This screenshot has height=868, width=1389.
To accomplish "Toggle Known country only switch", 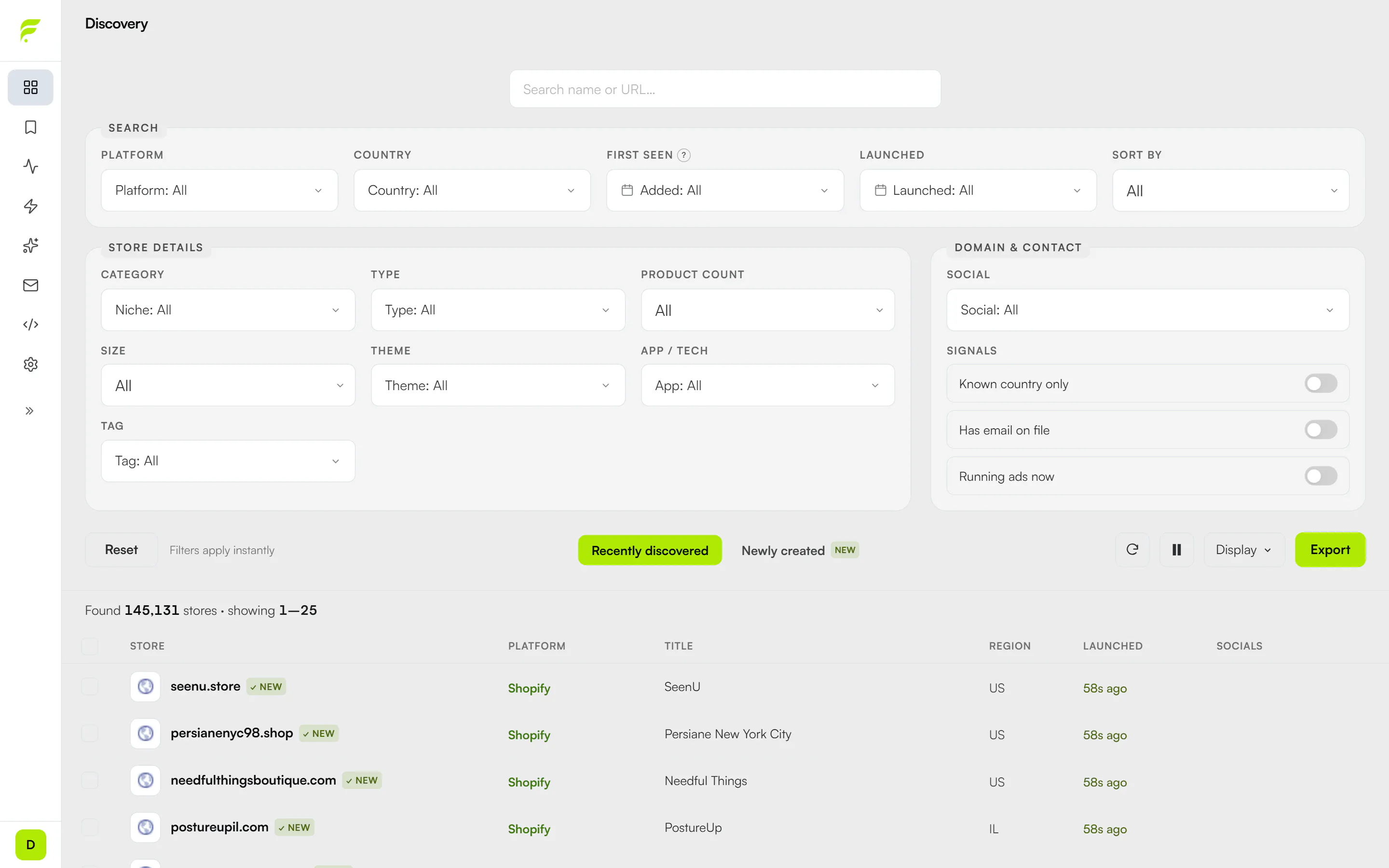I will (1321, 383).
